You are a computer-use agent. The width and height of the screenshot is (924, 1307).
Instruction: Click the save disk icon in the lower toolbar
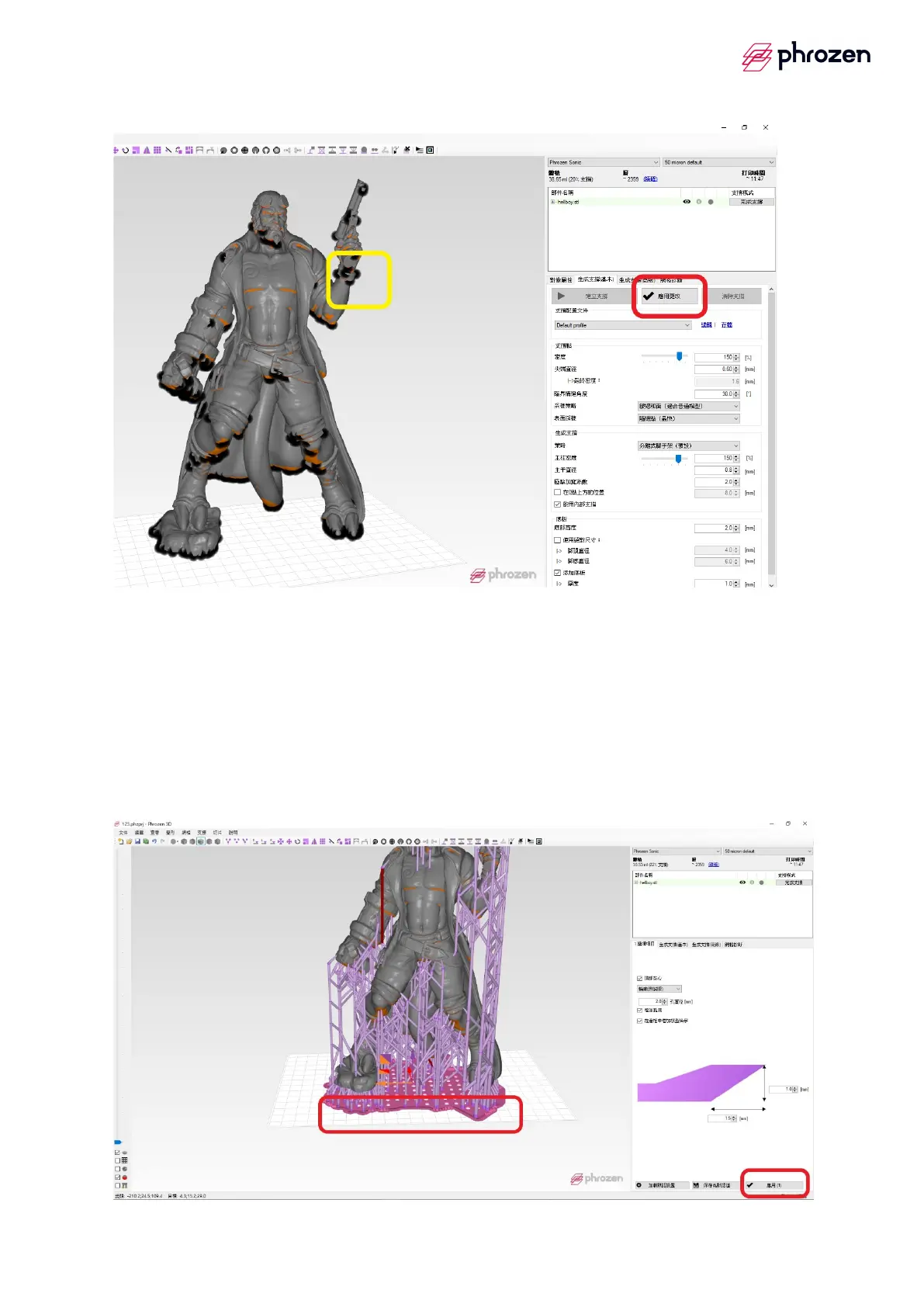(x=137, y=841)
